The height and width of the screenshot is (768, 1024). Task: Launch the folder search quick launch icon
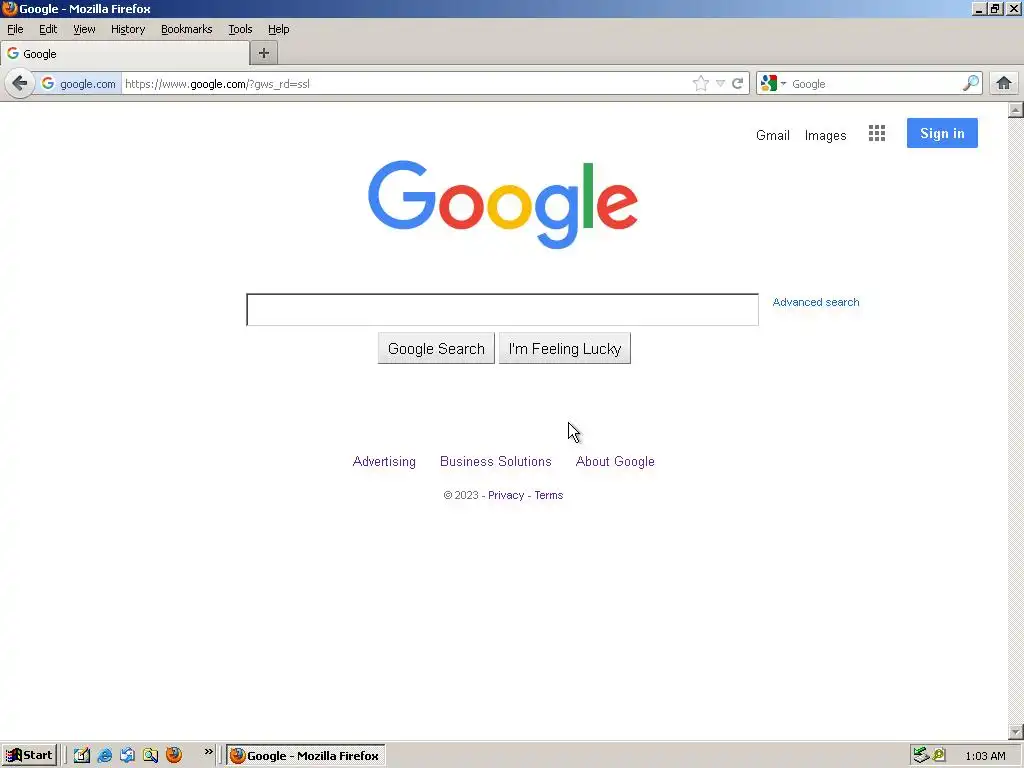(x=150, y=756)
